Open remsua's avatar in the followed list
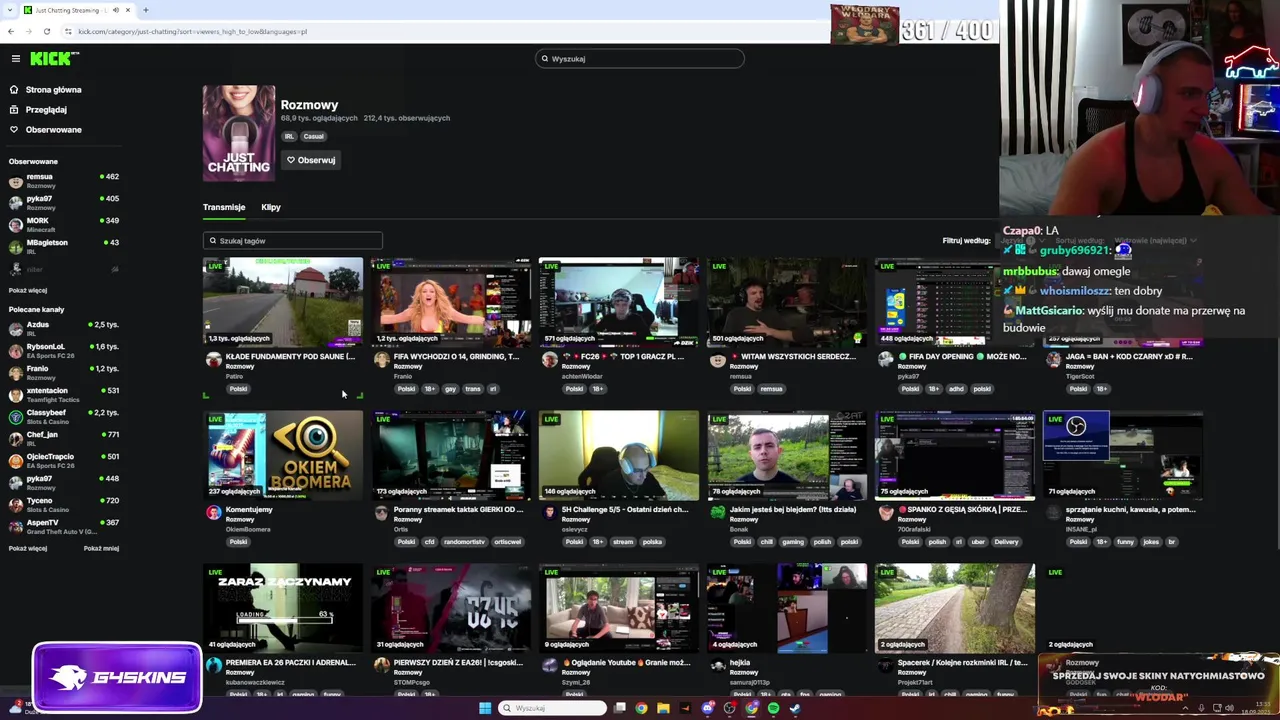Viewport: 1280px width, 720px height. [15, 181]
